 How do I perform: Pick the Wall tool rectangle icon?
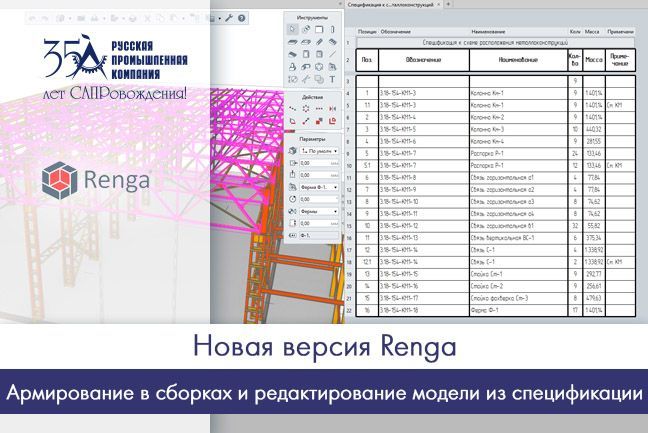tap(319, 29)
